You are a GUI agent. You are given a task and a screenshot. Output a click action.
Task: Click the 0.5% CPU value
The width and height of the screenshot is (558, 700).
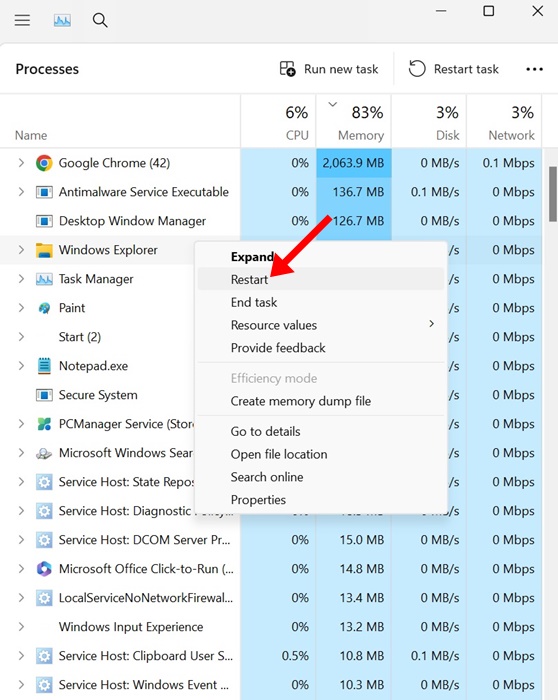point(295,656)
